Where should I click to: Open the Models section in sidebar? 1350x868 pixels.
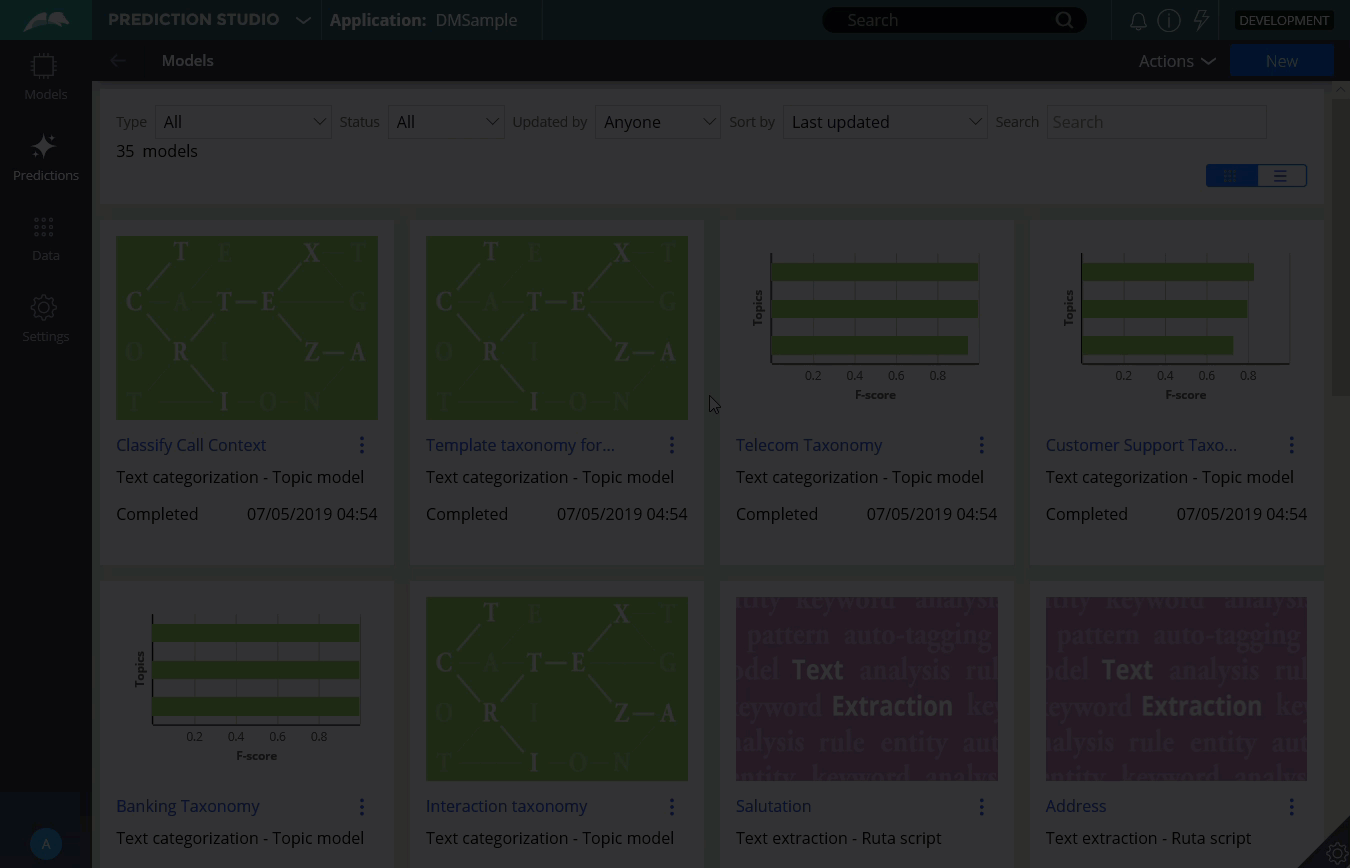tap(45, 77)
